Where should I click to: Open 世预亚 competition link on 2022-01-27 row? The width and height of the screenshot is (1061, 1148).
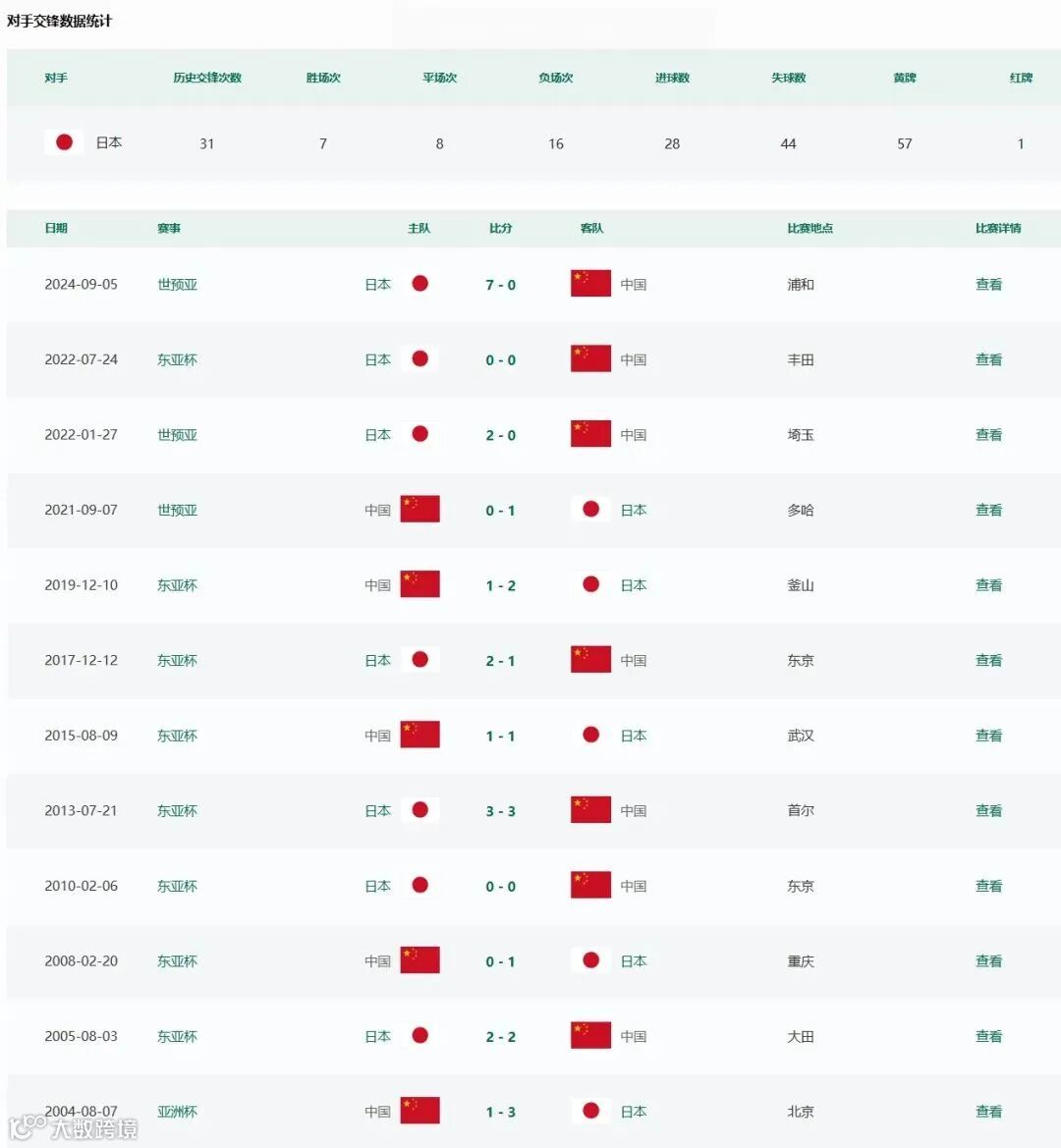[x=177, y=435]
